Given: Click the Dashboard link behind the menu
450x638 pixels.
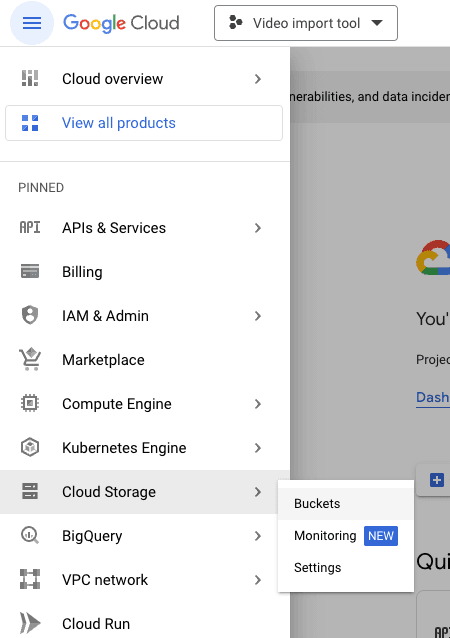Looking at the screenshot, I should tap(433, 397).
